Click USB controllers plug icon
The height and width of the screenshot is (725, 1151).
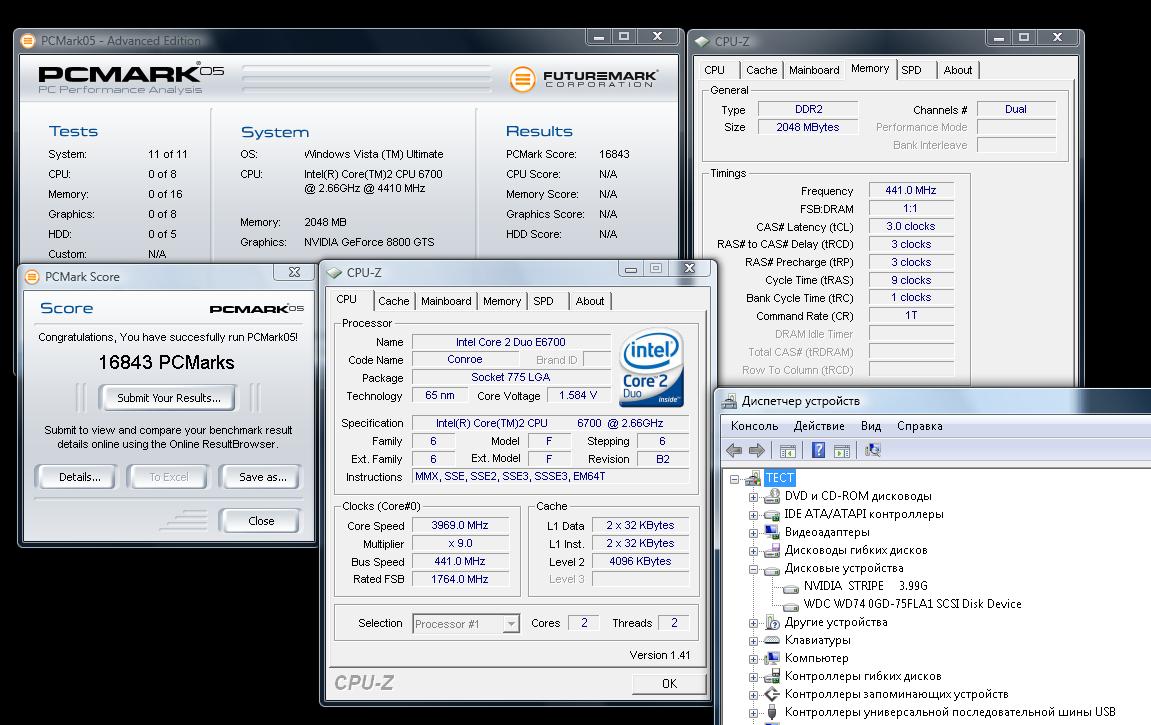771,712
